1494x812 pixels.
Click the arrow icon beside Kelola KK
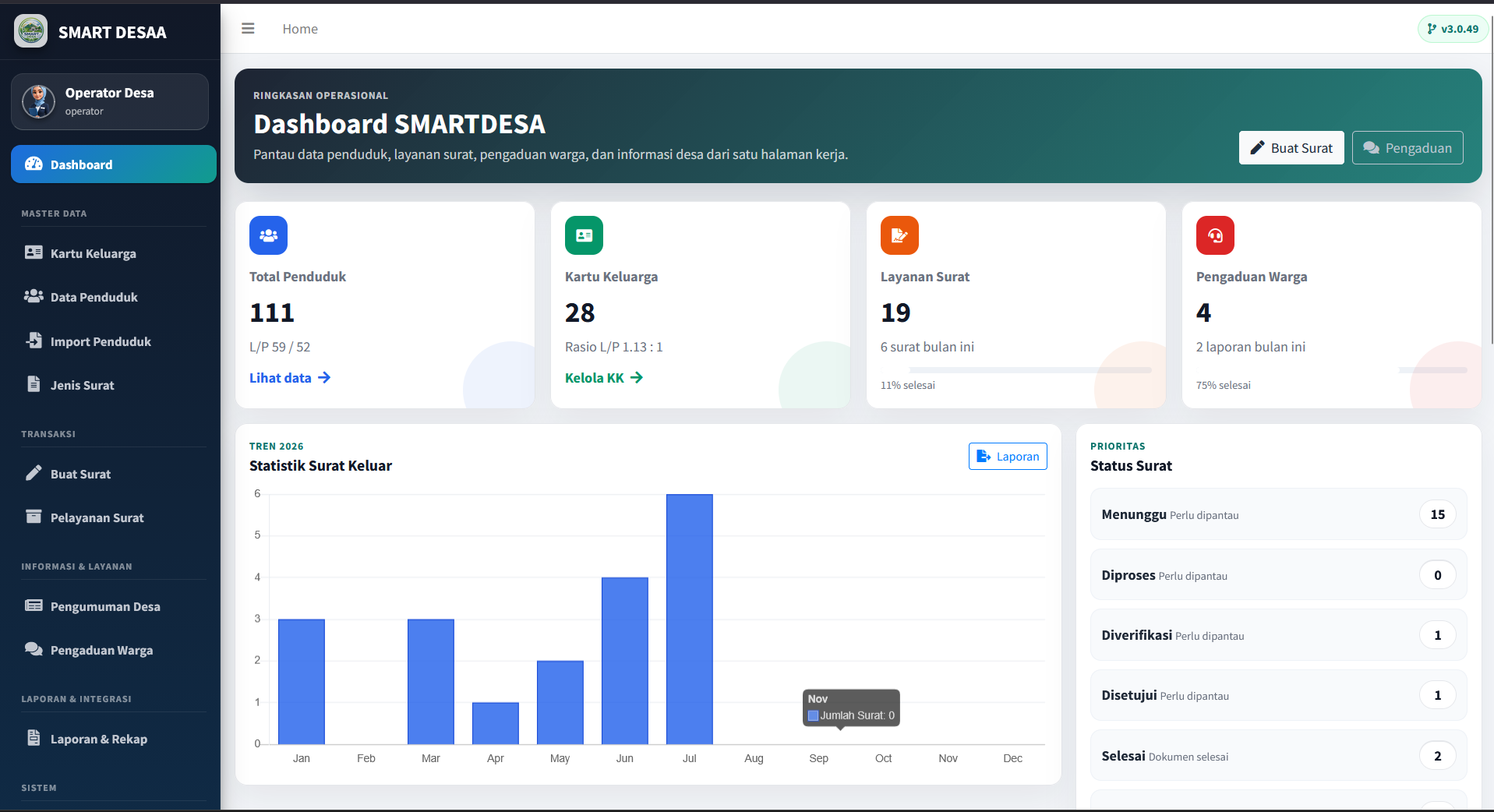(637, 377)
